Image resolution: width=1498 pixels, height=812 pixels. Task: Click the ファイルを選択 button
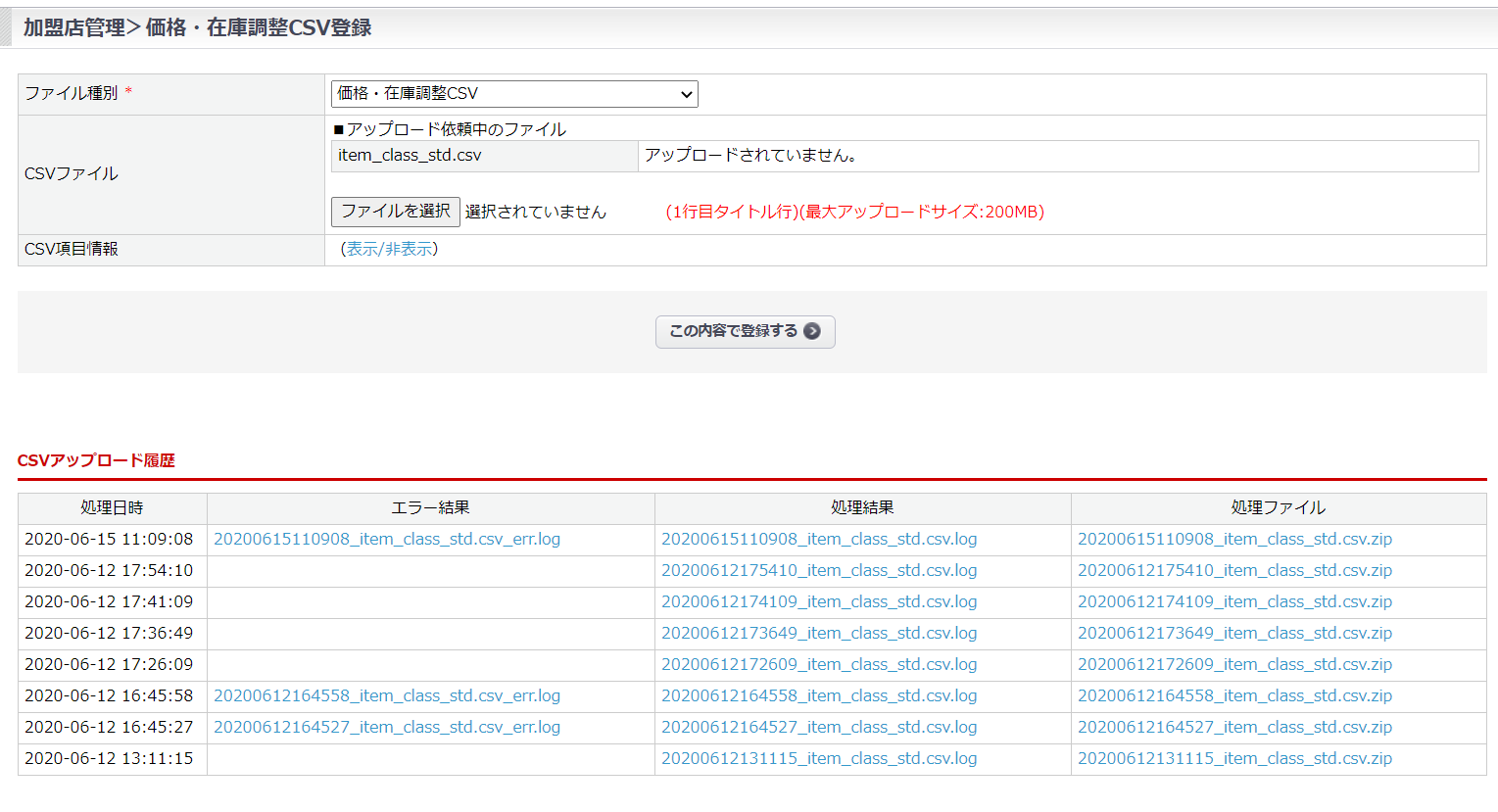tap(396, 212)
